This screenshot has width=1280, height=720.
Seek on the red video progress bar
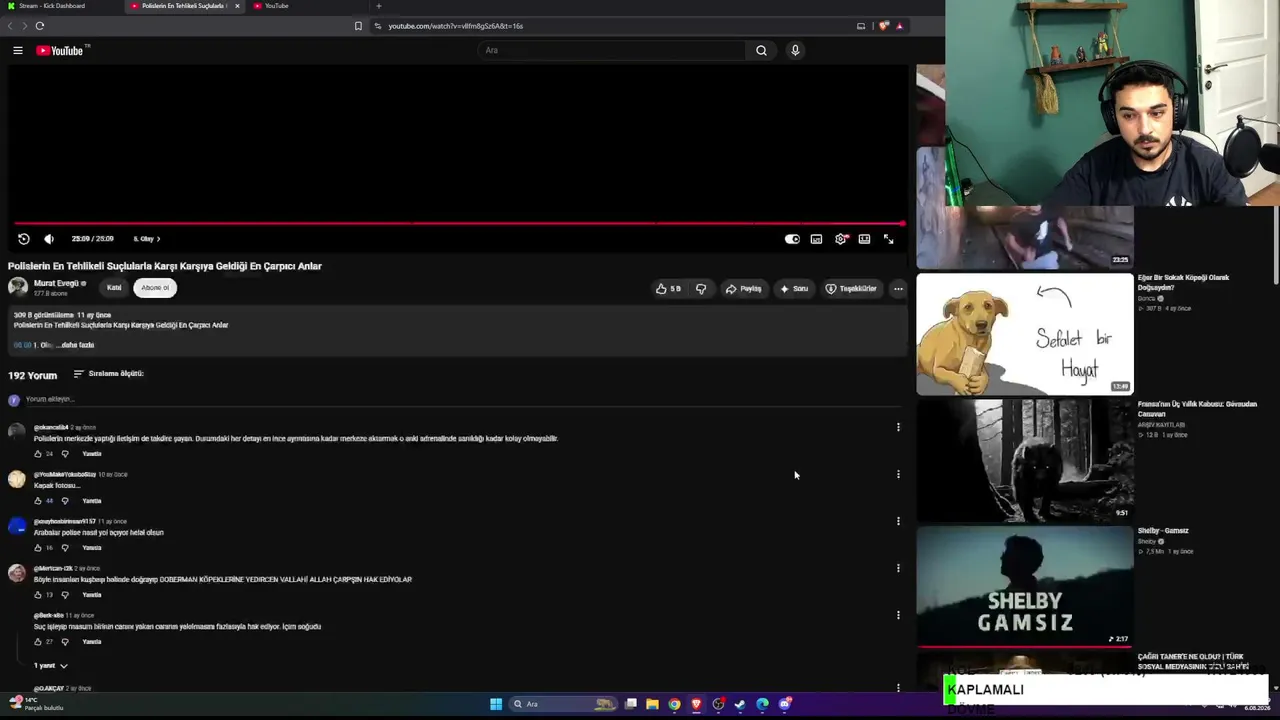point(460,224)
